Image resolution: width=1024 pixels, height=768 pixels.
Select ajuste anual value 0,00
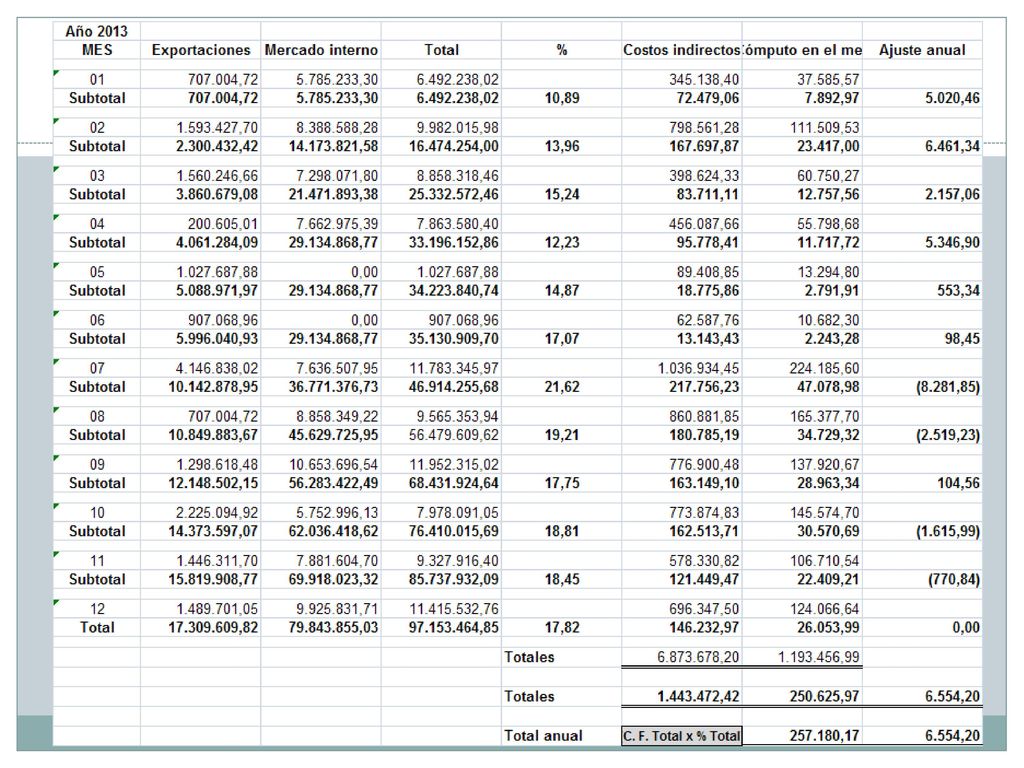point(965,628)
